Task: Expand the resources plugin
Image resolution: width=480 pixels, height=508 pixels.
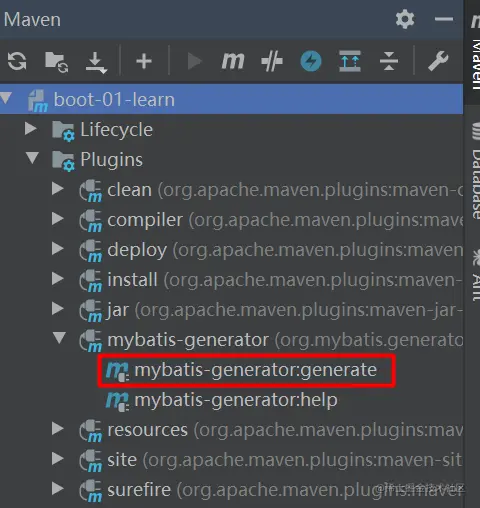Action: click(58, 428)
